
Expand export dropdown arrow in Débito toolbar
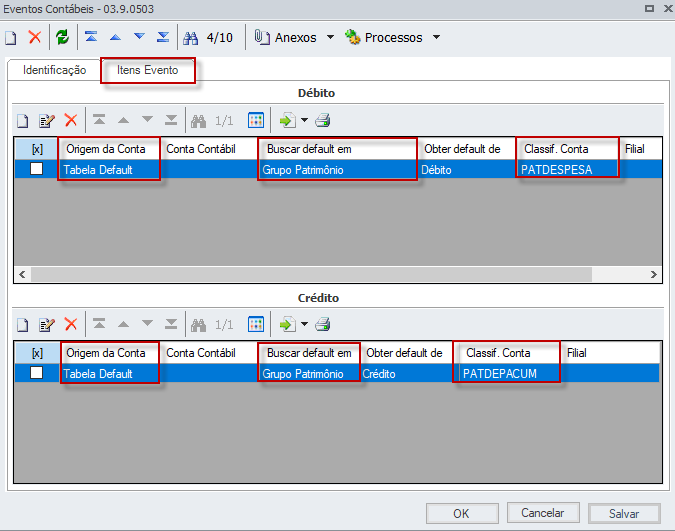coord(304,121)
